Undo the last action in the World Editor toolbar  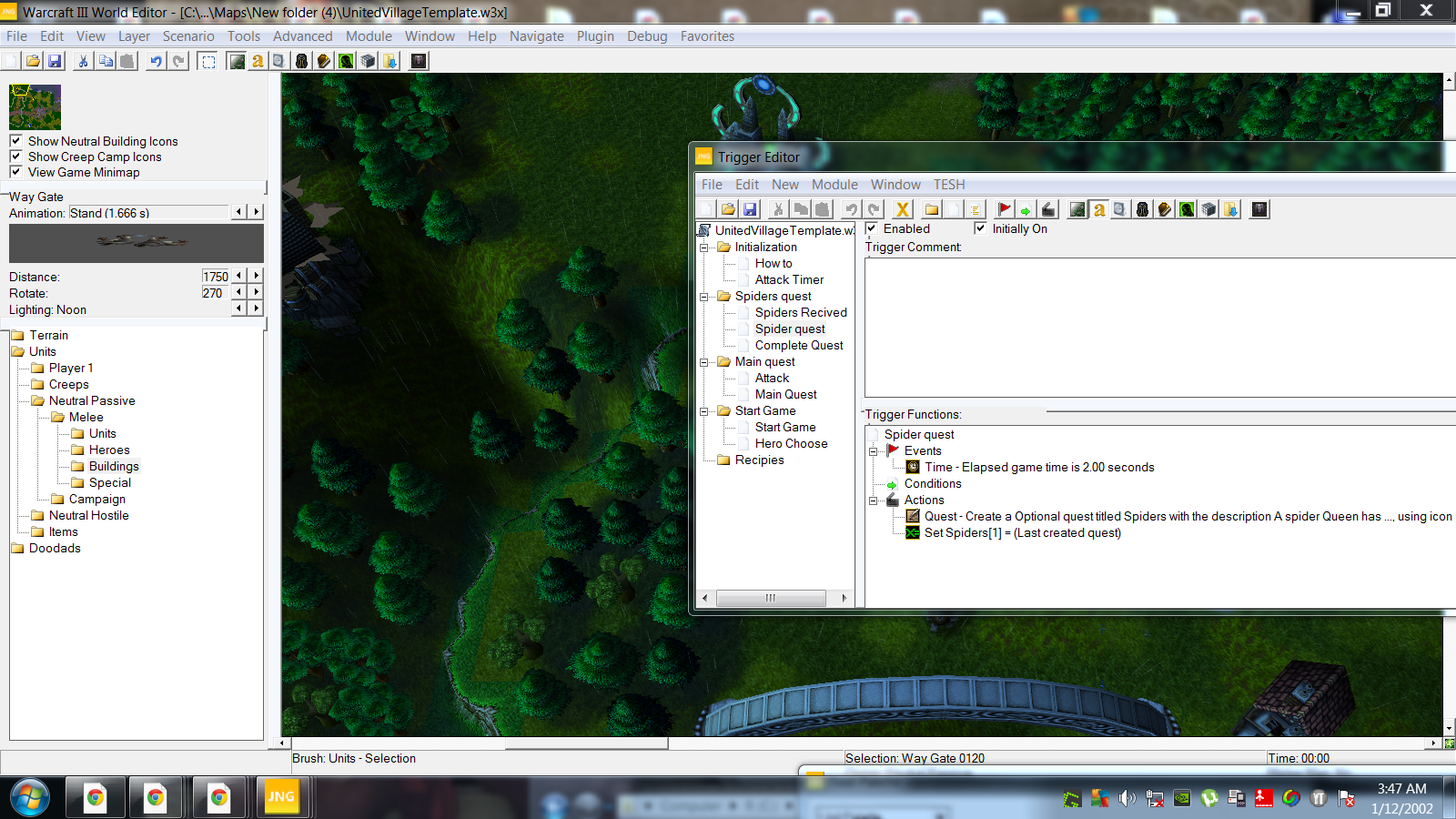[157, 61]
